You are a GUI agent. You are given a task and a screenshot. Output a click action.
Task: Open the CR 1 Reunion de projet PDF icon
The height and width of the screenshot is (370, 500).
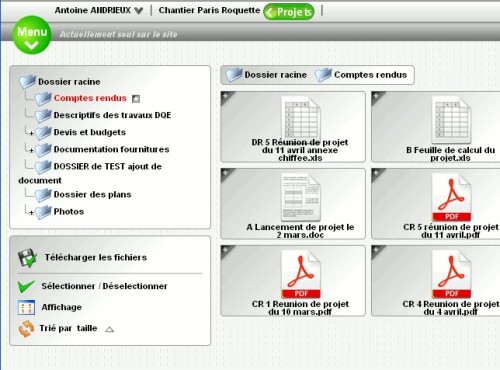click(x=301, y=274)
